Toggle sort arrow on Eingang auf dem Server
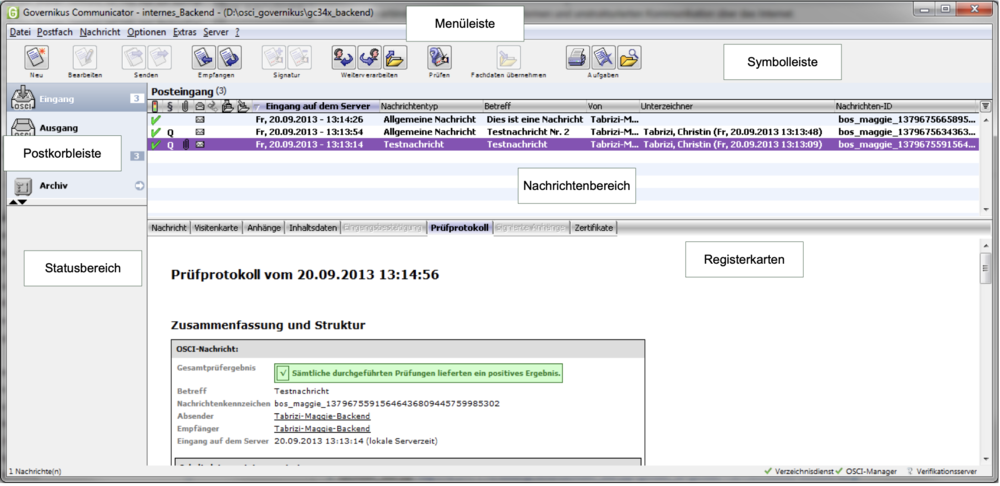Viewport: 1000px width, 486px height. click(x=257, y=107)
